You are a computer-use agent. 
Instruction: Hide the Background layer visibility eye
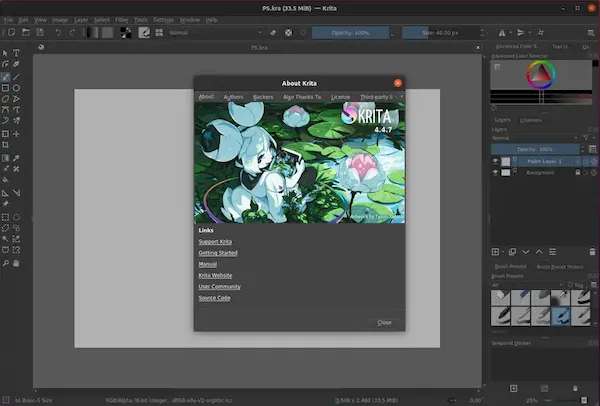(495, 173)
